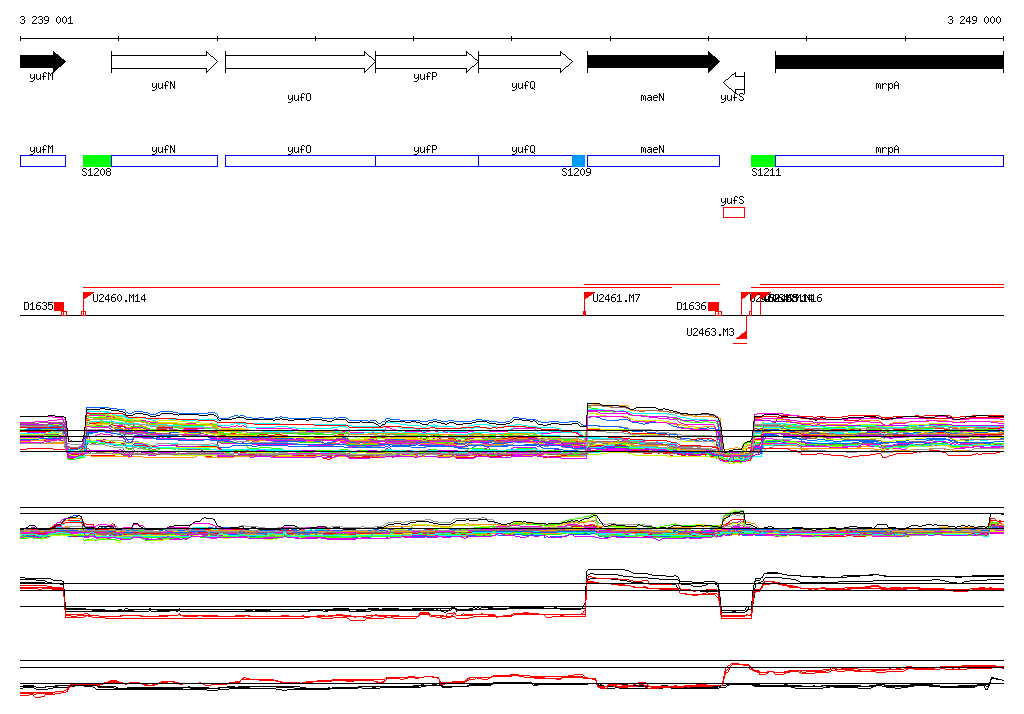Click the red outlined yufS rectangle
Viewport: 1024px width, 714px height.
[x=734, y=212]
